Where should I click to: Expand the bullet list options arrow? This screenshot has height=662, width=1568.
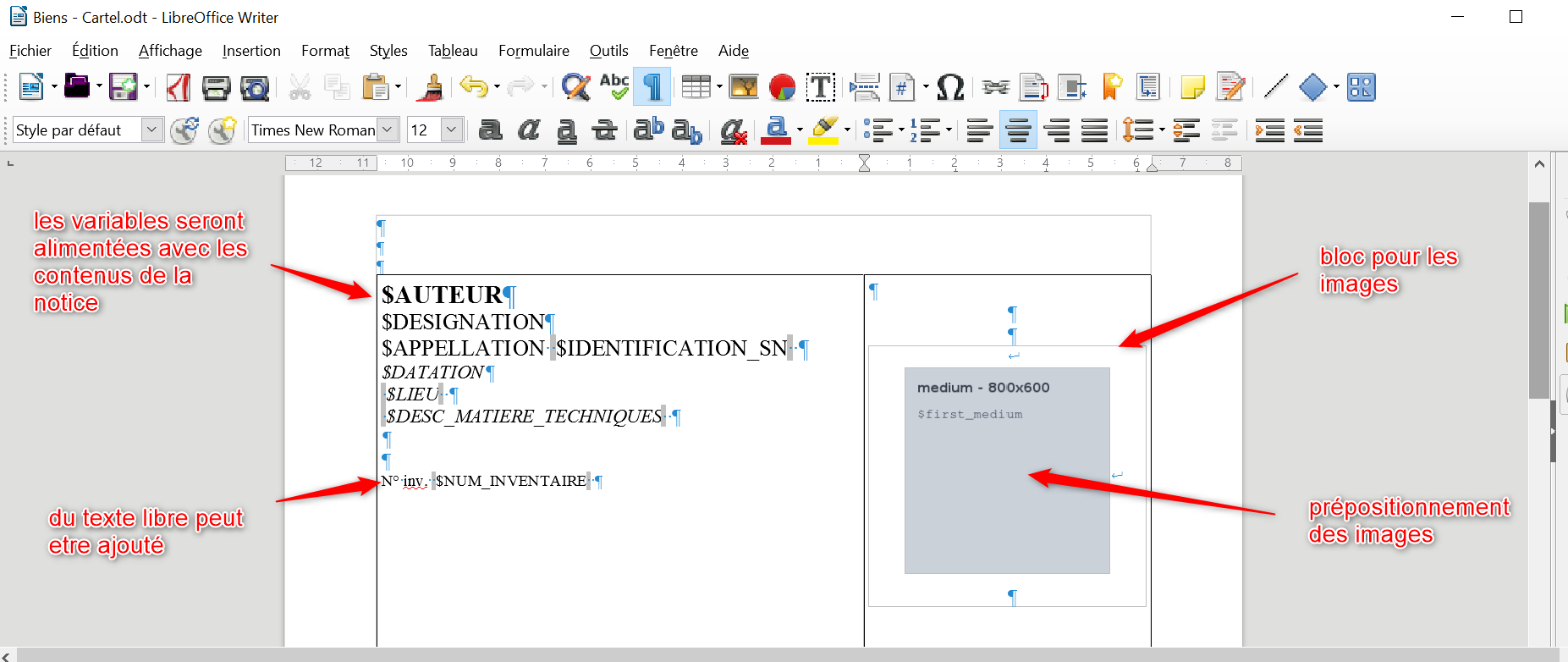(901, 130)
